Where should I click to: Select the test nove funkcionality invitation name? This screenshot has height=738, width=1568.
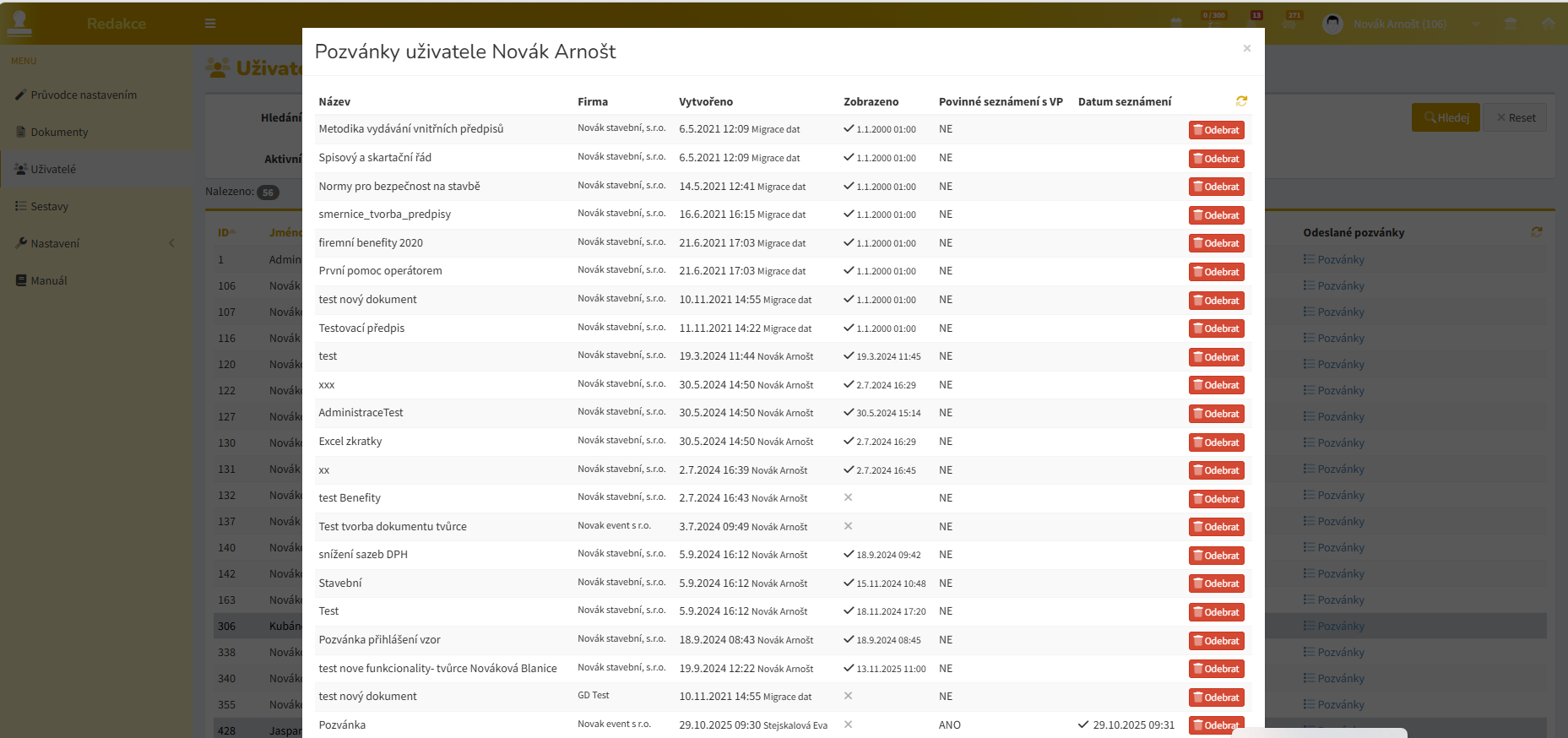click(x=437, y=668)
